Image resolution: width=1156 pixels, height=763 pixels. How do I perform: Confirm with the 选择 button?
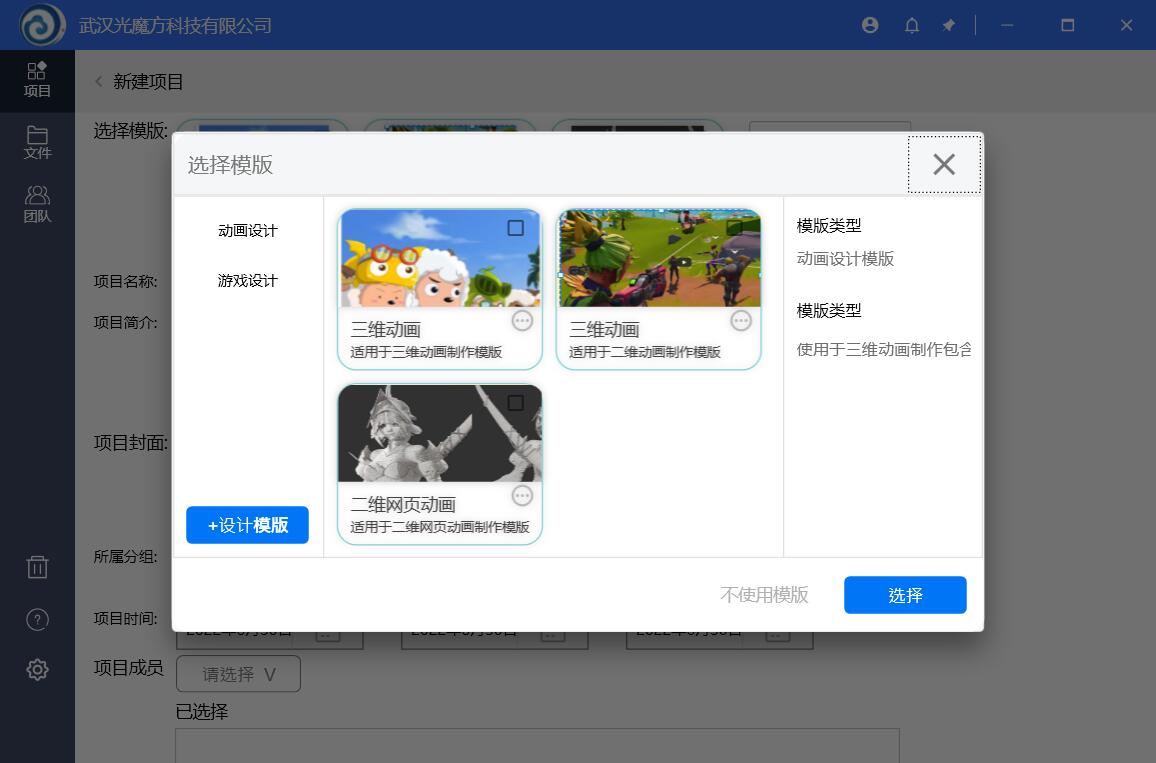tap(905, 595)
